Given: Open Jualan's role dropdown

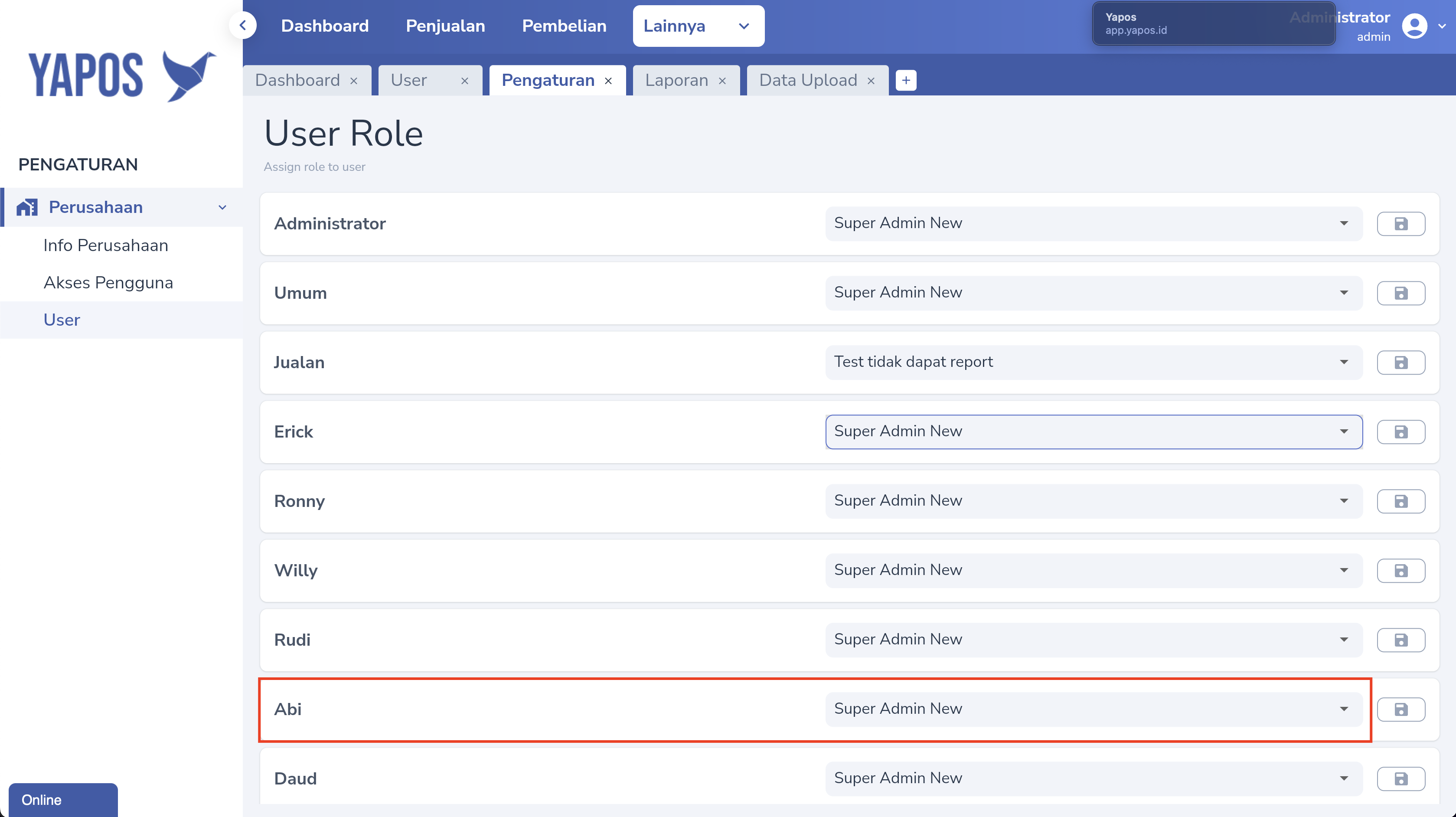Looking at the screenshot, I should coord(1093,362).
